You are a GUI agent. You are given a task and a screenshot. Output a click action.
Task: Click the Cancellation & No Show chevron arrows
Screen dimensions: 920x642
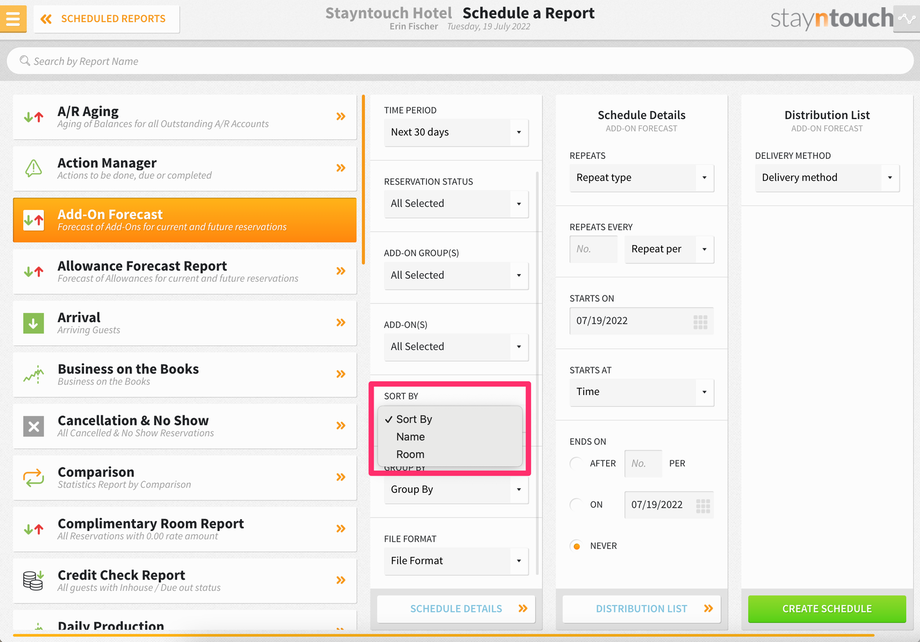point(341,426)
